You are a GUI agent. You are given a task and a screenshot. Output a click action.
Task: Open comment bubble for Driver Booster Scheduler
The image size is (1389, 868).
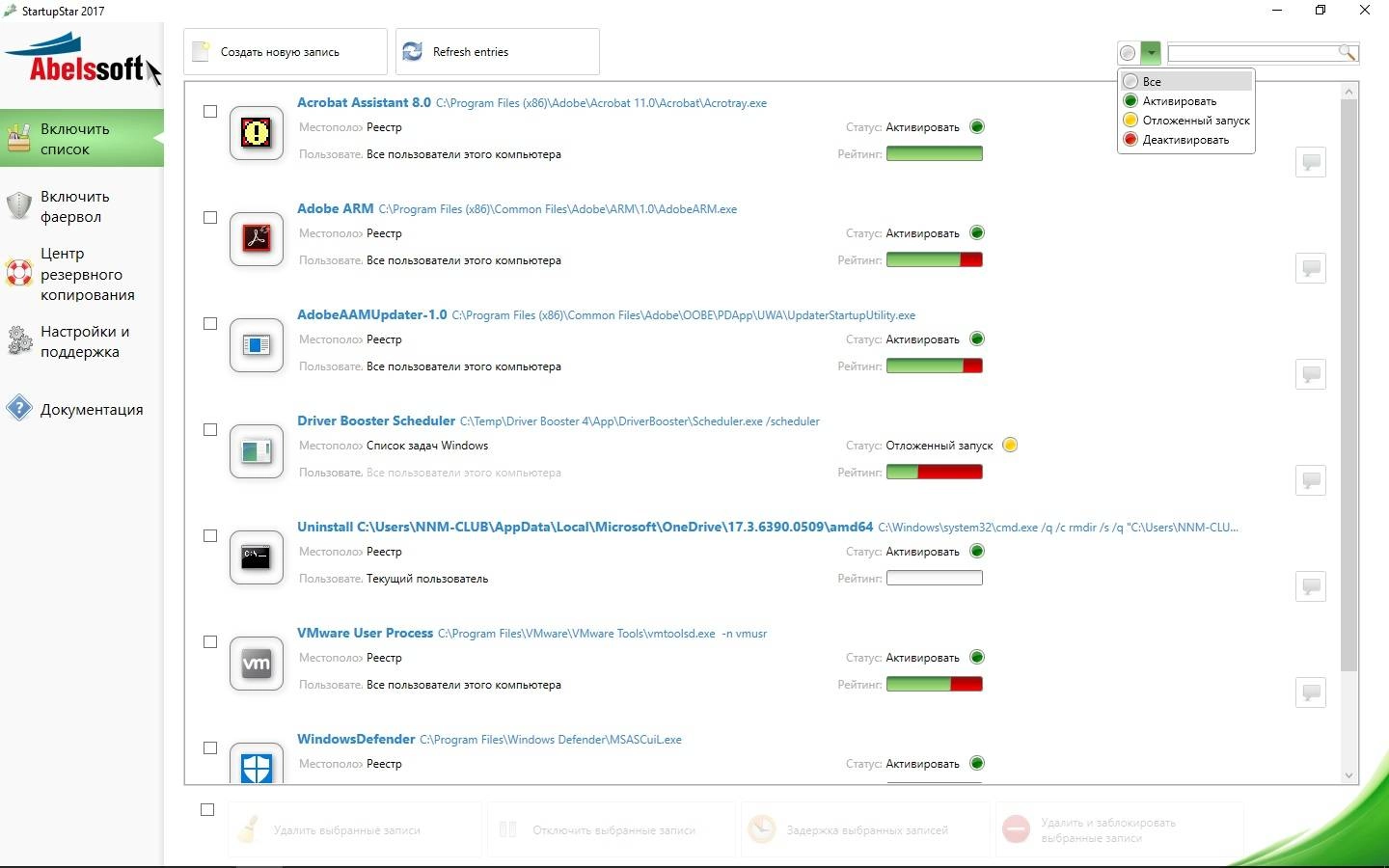click(x=1311, y=480)
